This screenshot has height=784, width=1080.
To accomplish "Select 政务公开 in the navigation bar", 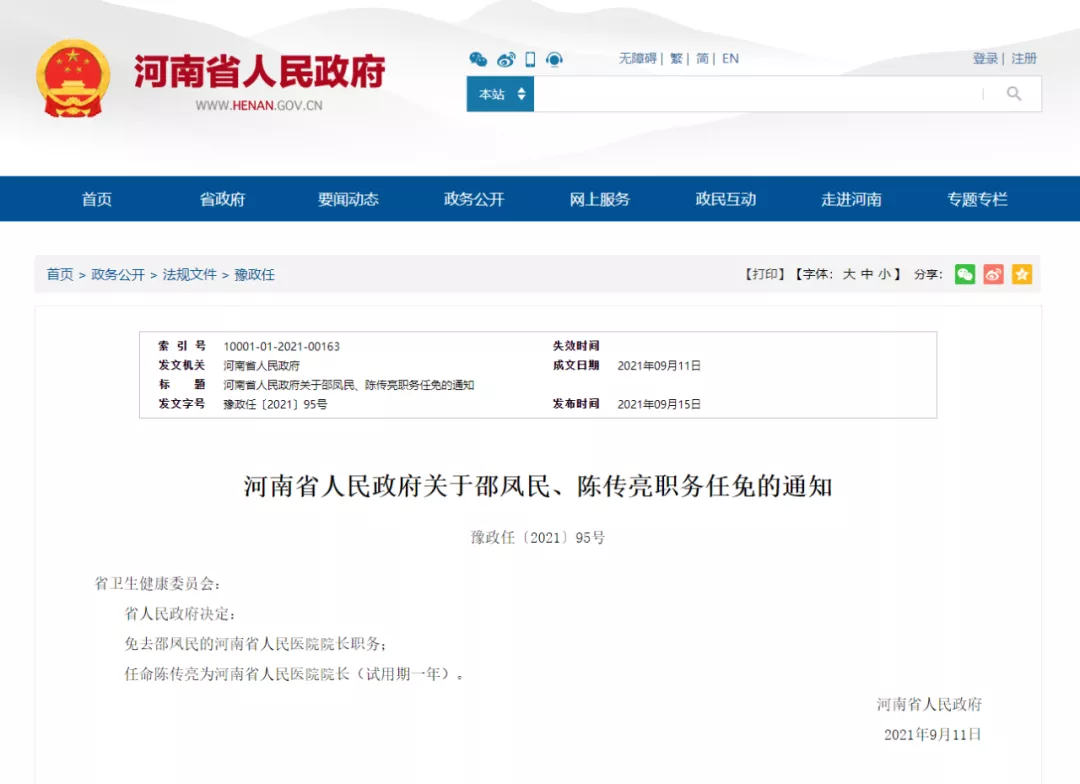I will click(472, 199).
